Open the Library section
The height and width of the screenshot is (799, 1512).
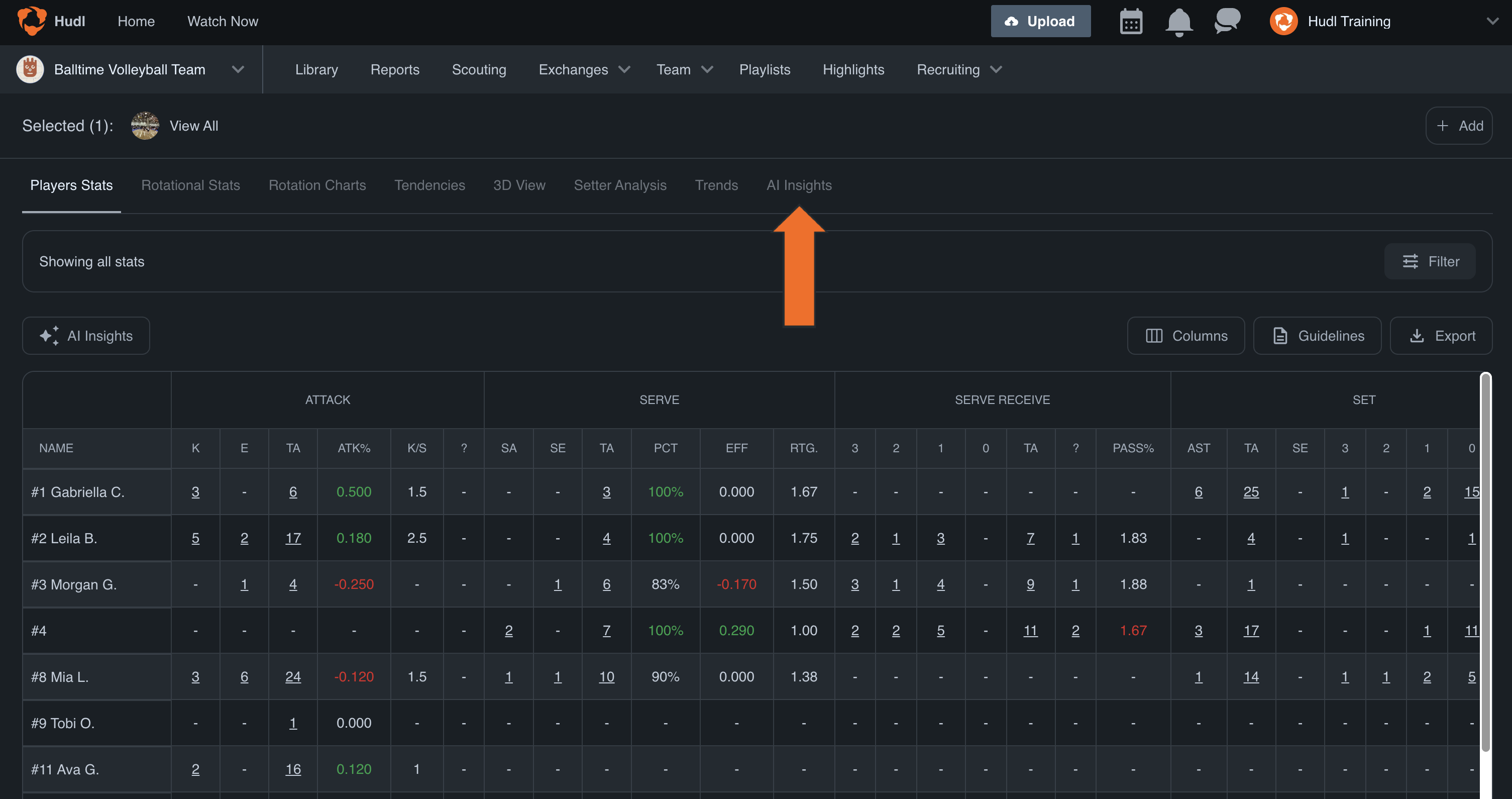tap(316, 69)
